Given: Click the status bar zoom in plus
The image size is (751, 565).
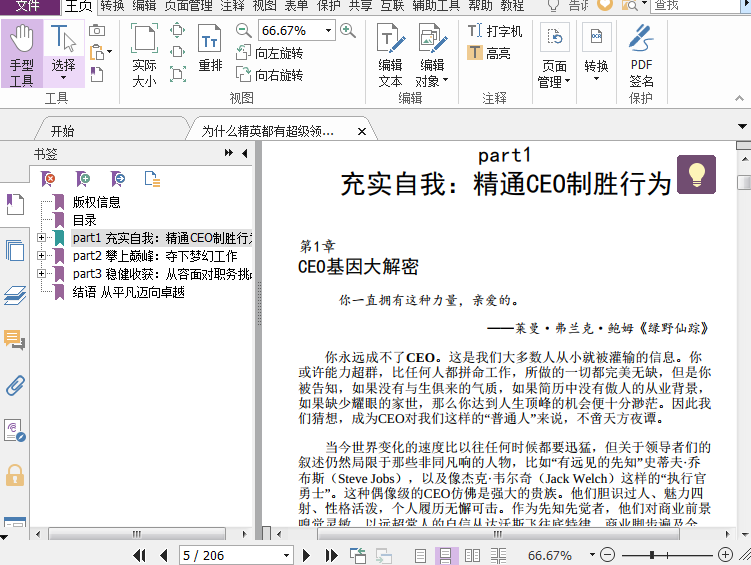Looking at the screenshot, I should 726,555.
